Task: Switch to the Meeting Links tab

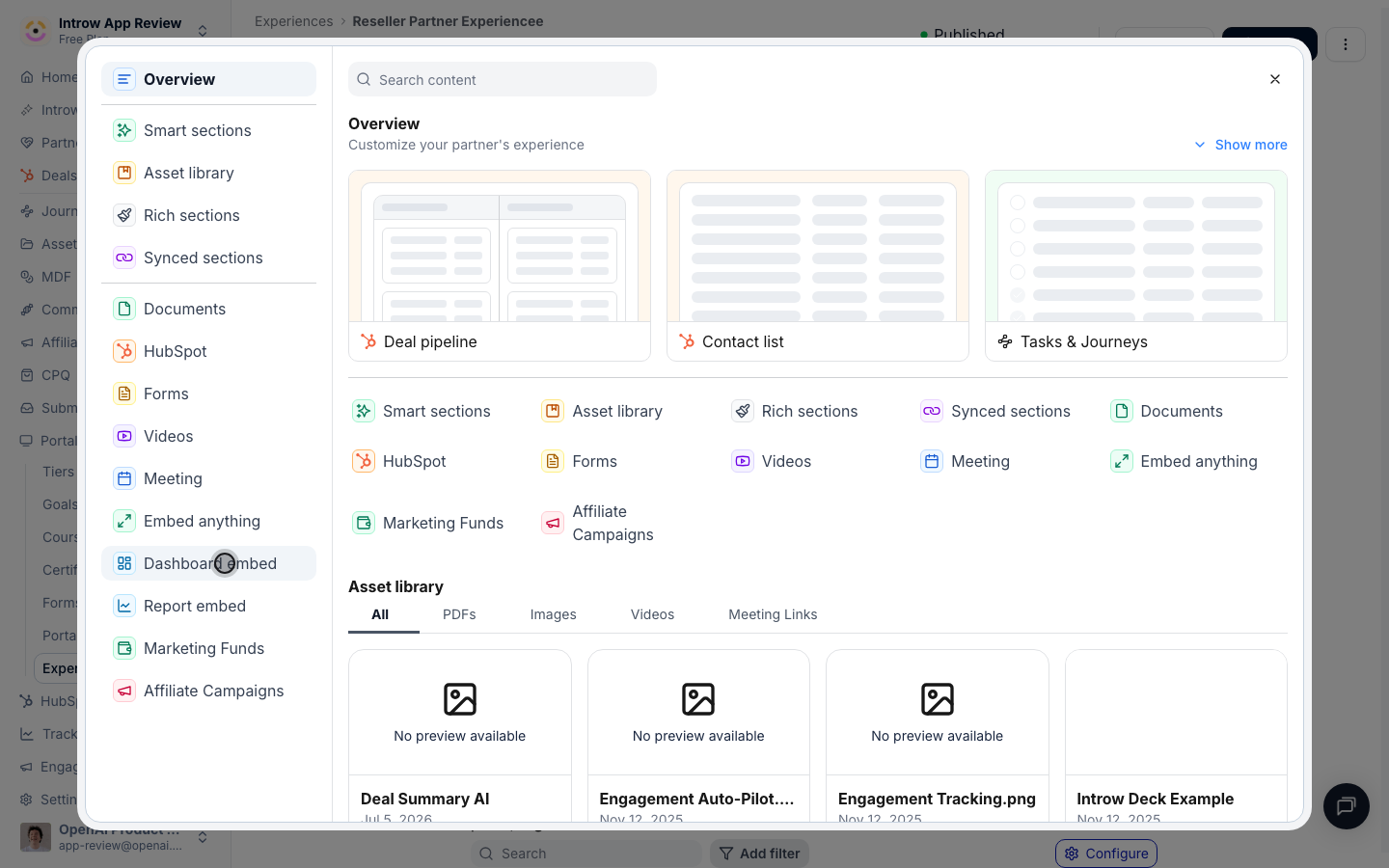Action: tap(773, 614)
